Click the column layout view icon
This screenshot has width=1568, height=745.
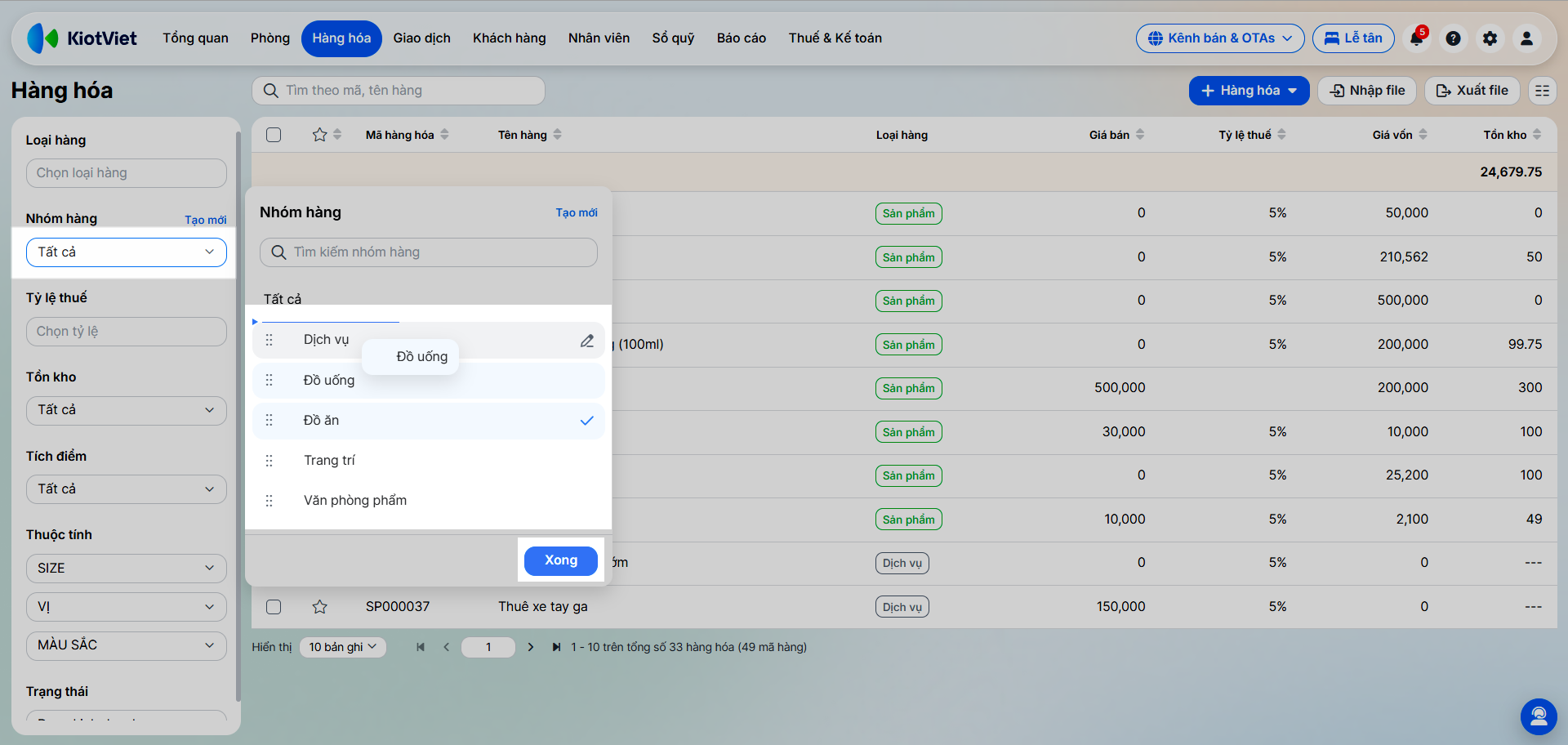pos(1542,91)
